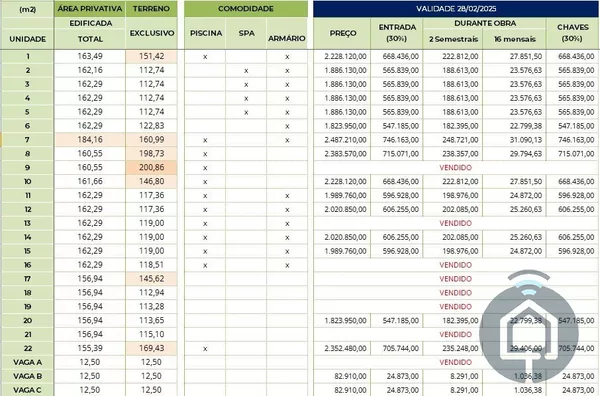Click the EXCLUSIVO header cell
The width and height of the screenshot is (600, 396).
(x=152, y=33)
